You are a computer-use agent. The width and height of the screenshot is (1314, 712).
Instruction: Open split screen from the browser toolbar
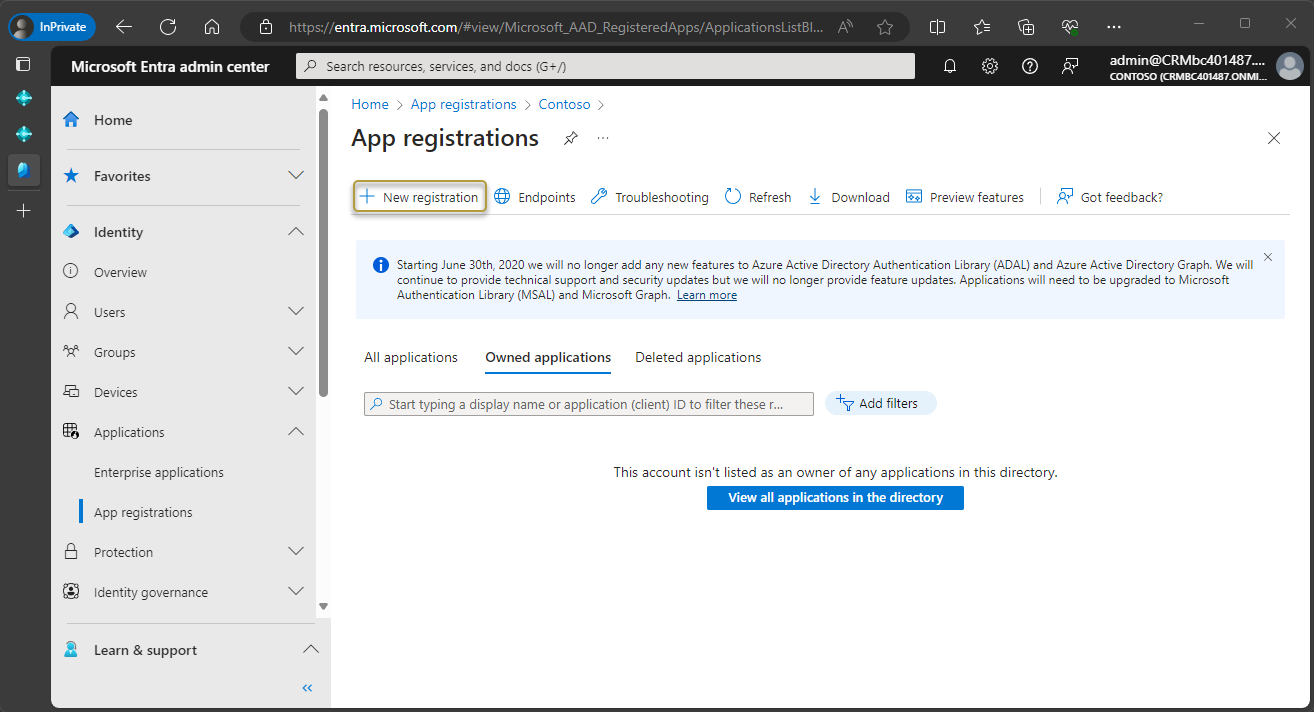click(x=938, y=27)
